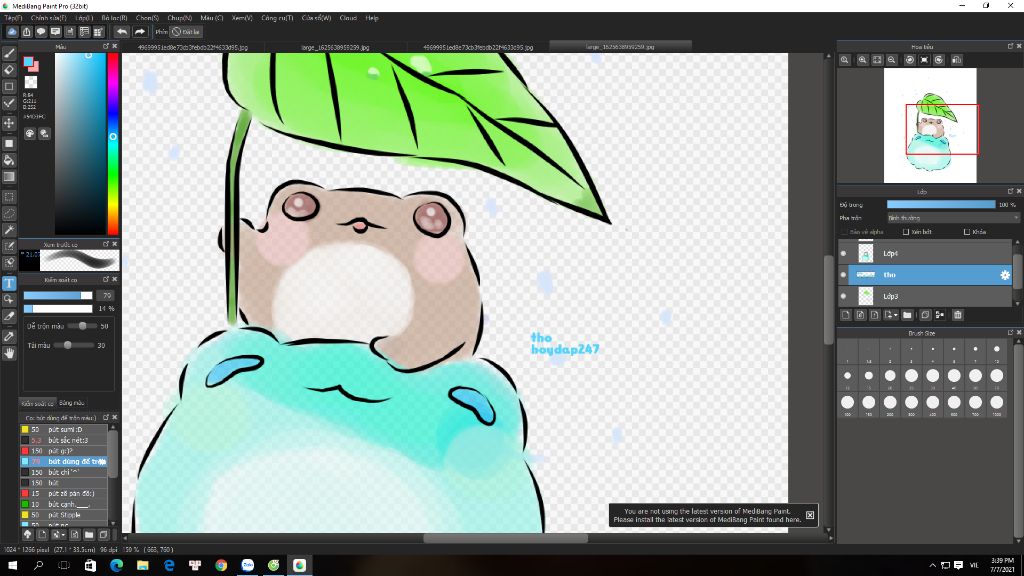Zoom in on the navigator panel
The width and height of the screenshot is (1024, 576).
coord(863,59)
